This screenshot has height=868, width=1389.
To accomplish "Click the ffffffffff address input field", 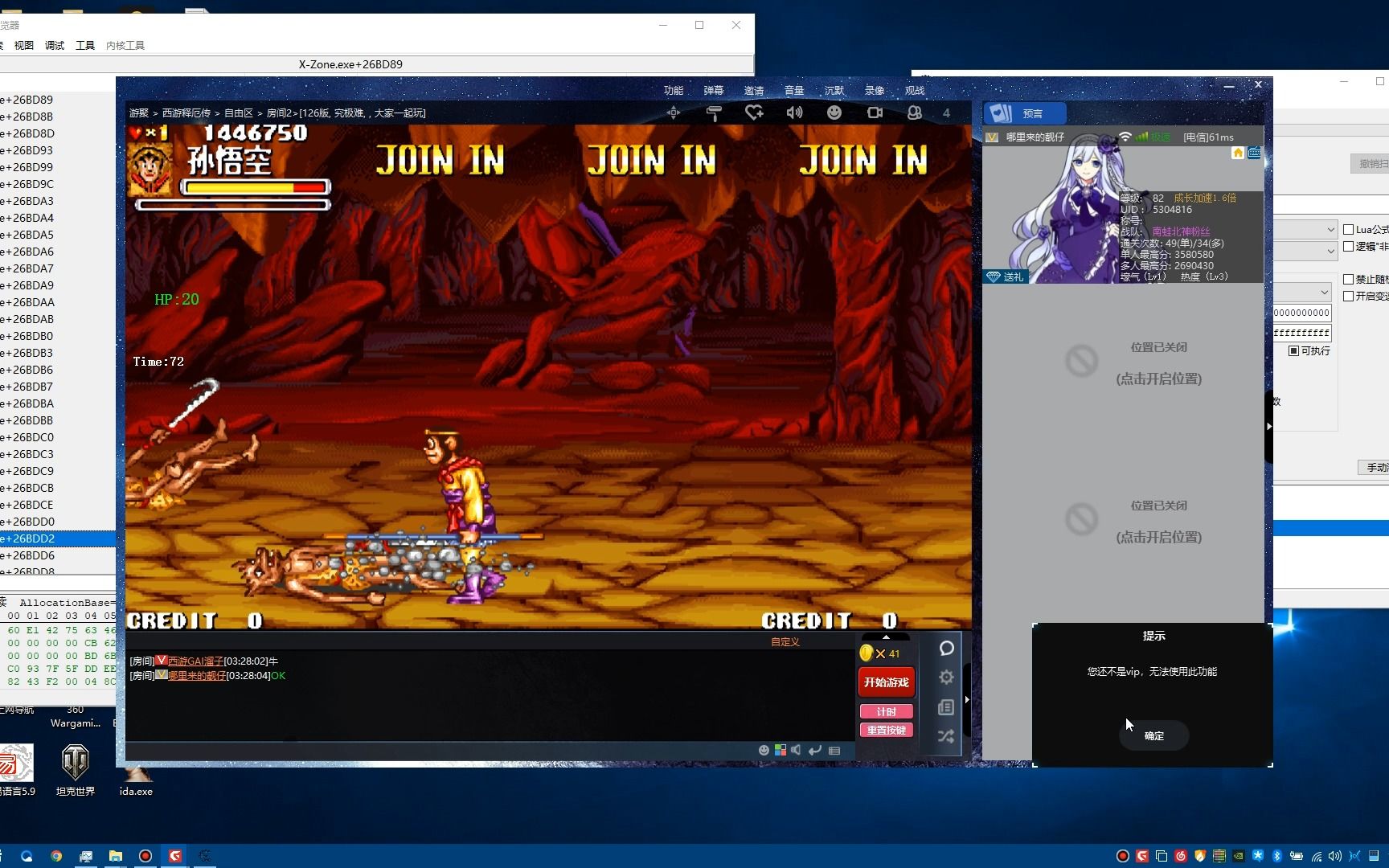I will pos(1302,333).
